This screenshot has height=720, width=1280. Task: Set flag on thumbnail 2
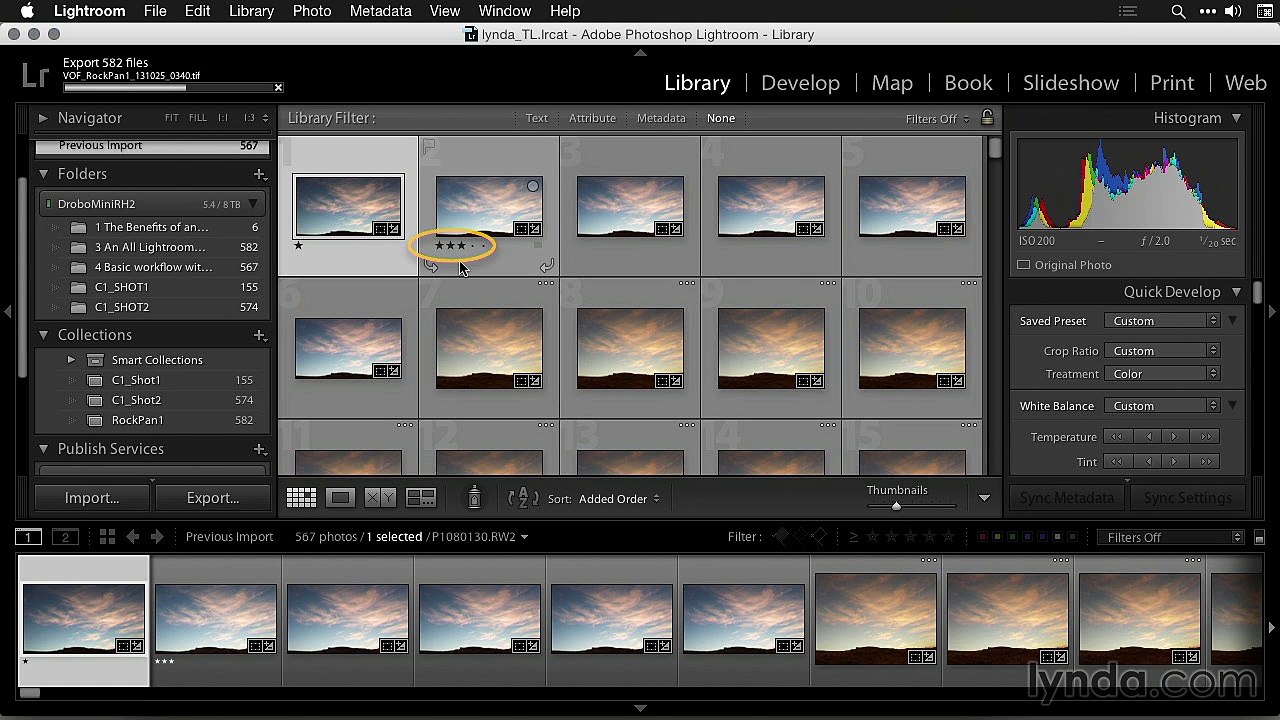click(x=429, y=148)
